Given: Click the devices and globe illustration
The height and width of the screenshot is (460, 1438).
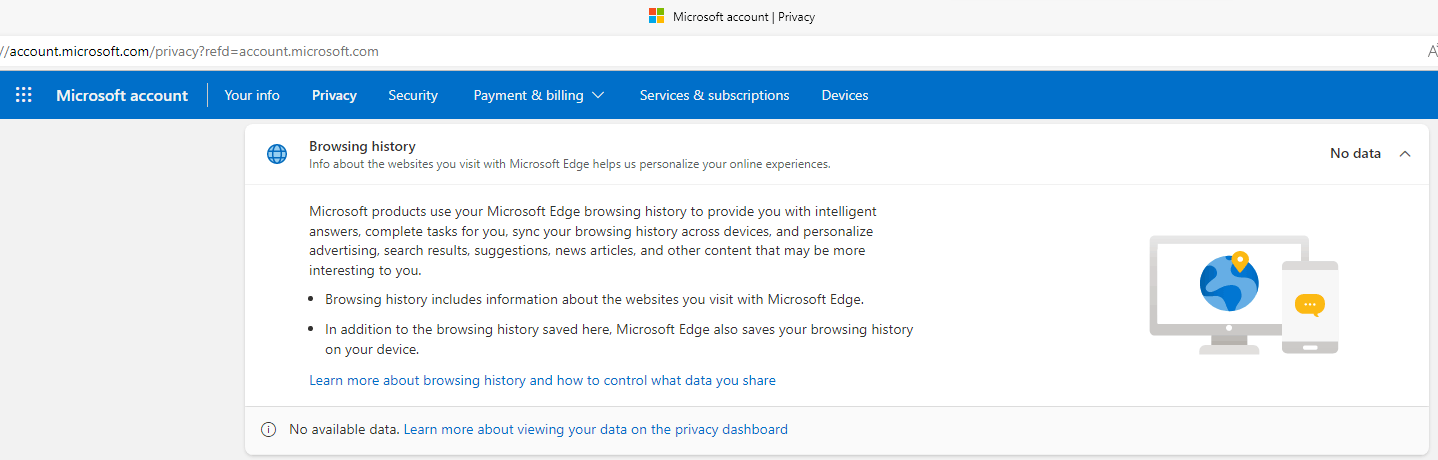Looking at the screenshot, I should coord(1244,294).
